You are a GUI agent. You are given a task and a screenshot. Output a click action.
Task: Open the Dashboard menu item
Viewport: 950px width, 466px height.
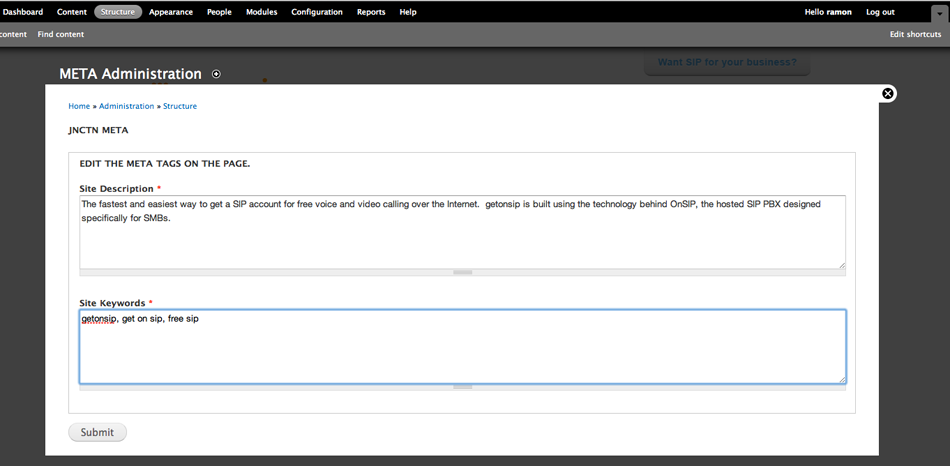[x=22, y=12]
